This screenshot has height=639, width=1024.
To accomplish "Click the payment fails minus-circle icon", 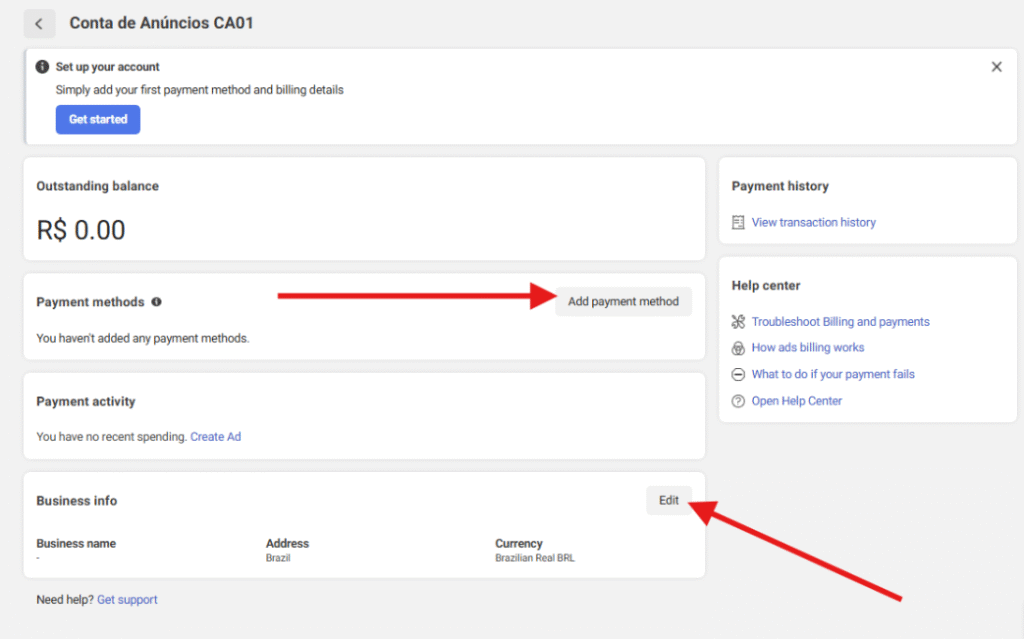I will tap(738, 374).
